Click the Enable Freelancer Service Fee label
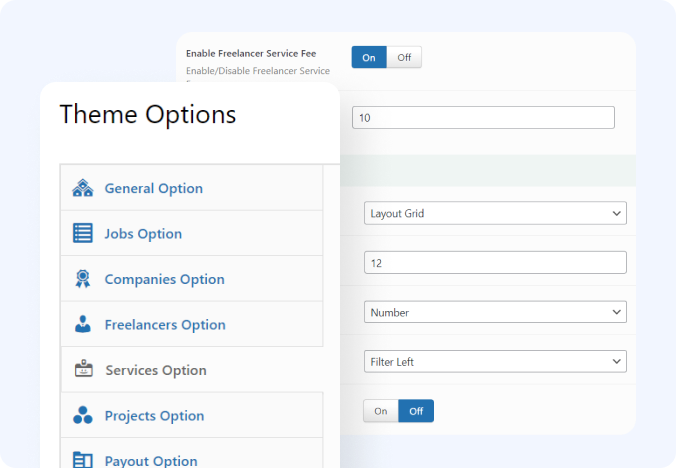This screenshot has height=468, width=676. (x=251, y=53)
